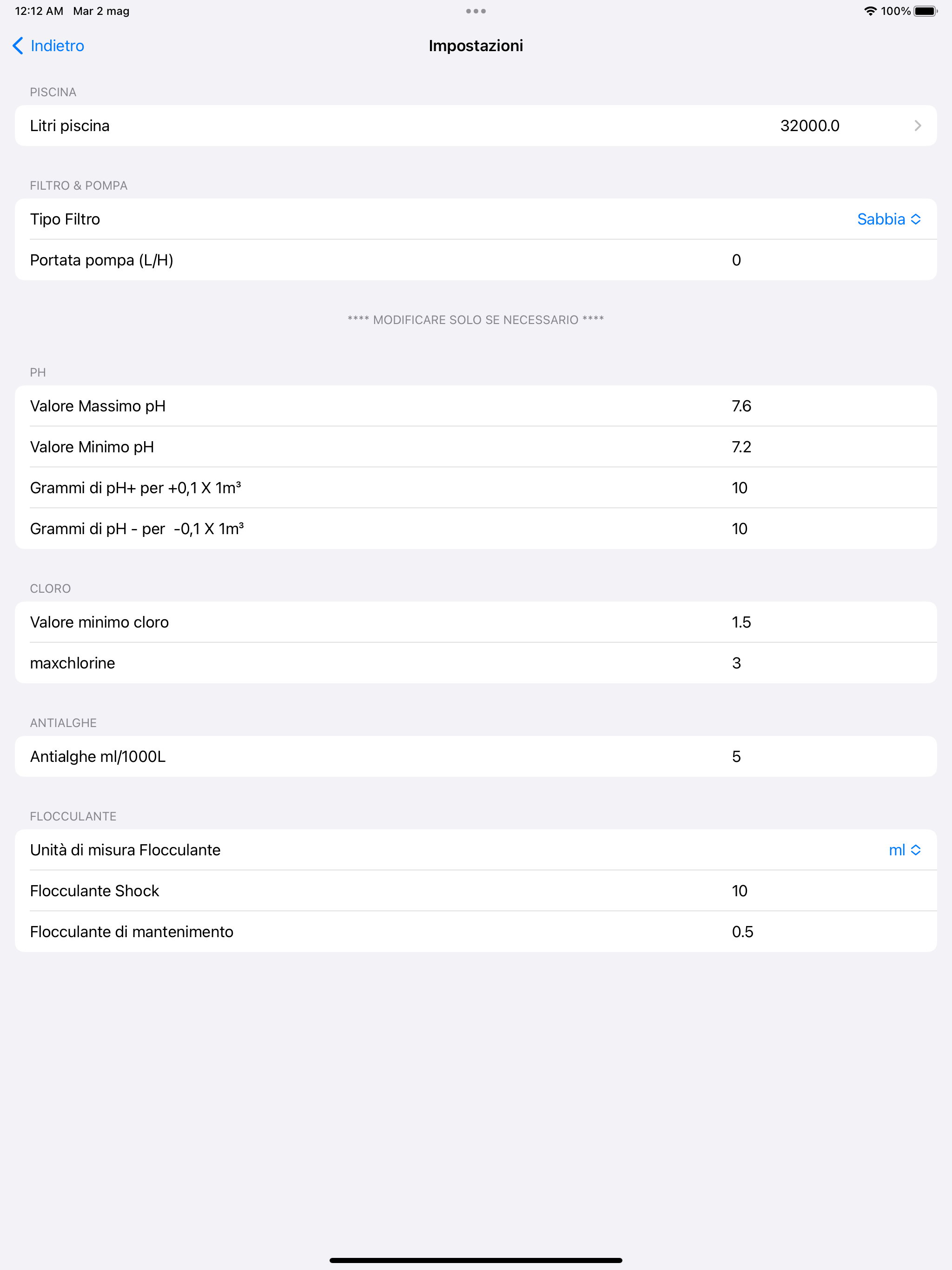Tap the back chevron icon
Screen dimensions: 952x1270
click(x=18, y=46)
